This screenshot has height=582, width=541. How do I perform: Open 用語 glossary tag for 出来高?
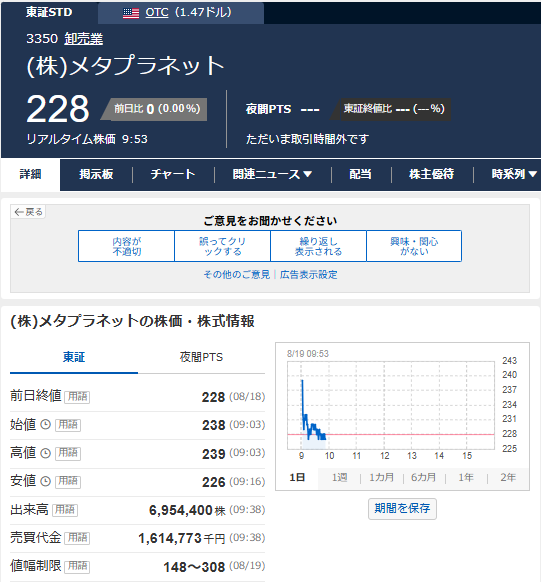click(65, 510)
